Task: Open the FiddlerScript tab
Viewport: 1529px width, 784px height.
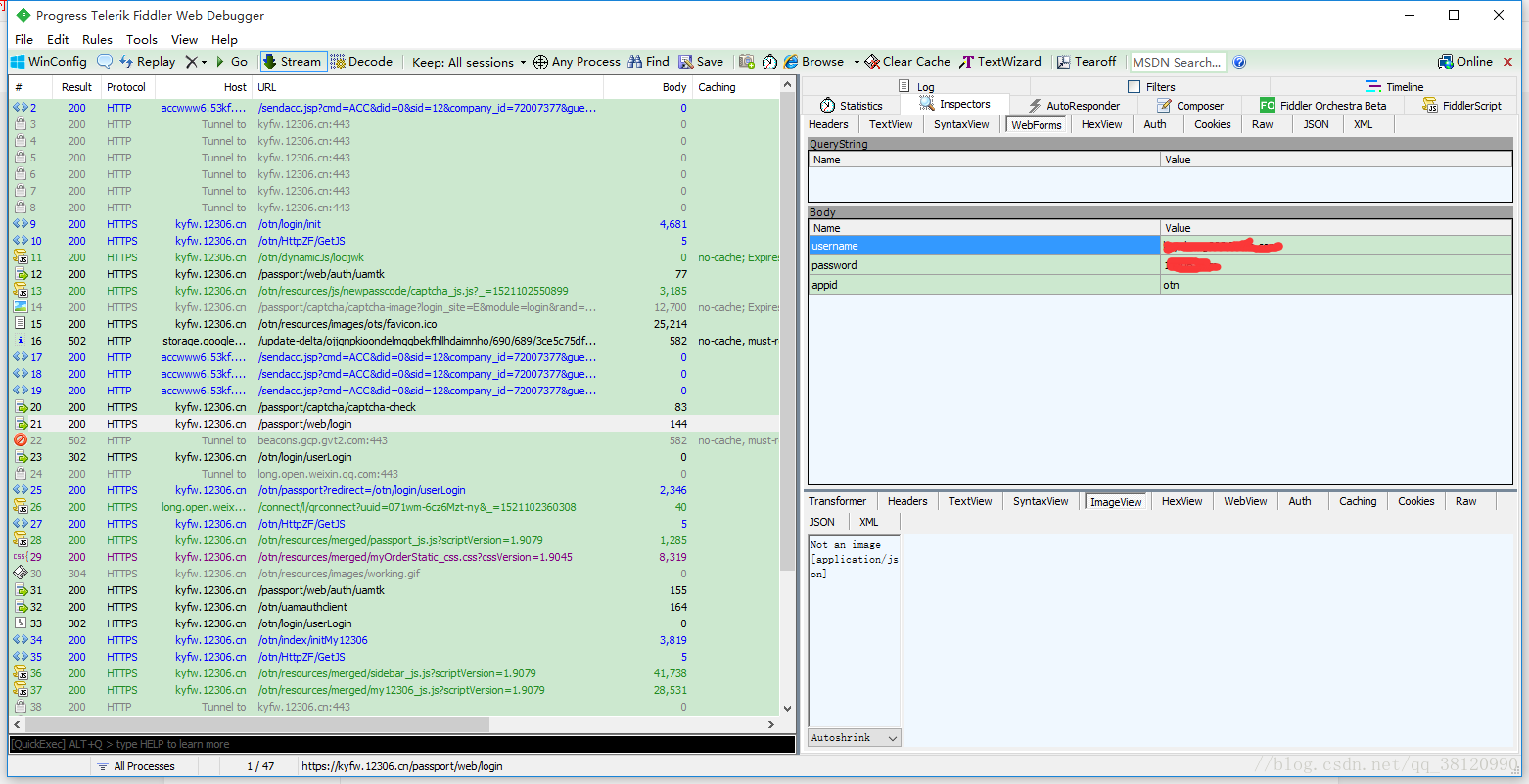Action: point(1461,105)
